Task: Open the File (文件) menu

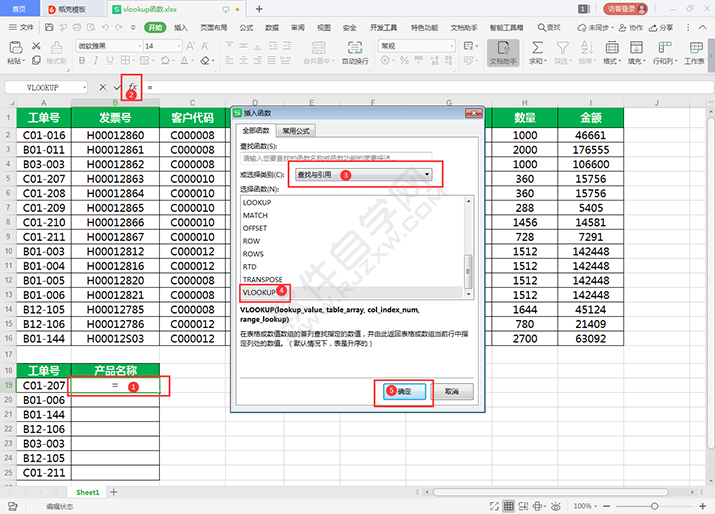Action: click(21, 27)
